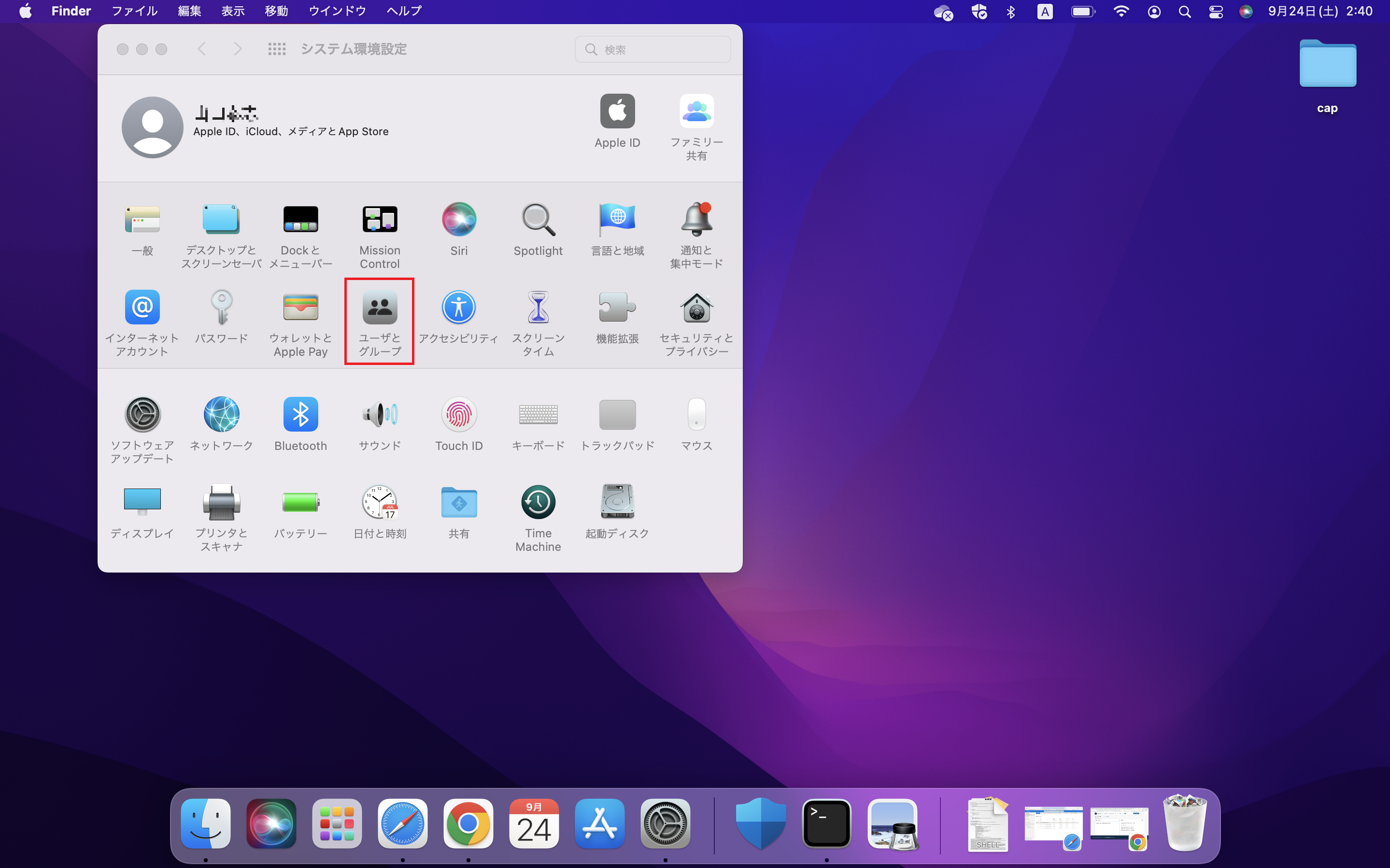Viewport: 1390px width, 868px height.
Task: Go forward with the toolbar forward arrow
Action: 238,49
